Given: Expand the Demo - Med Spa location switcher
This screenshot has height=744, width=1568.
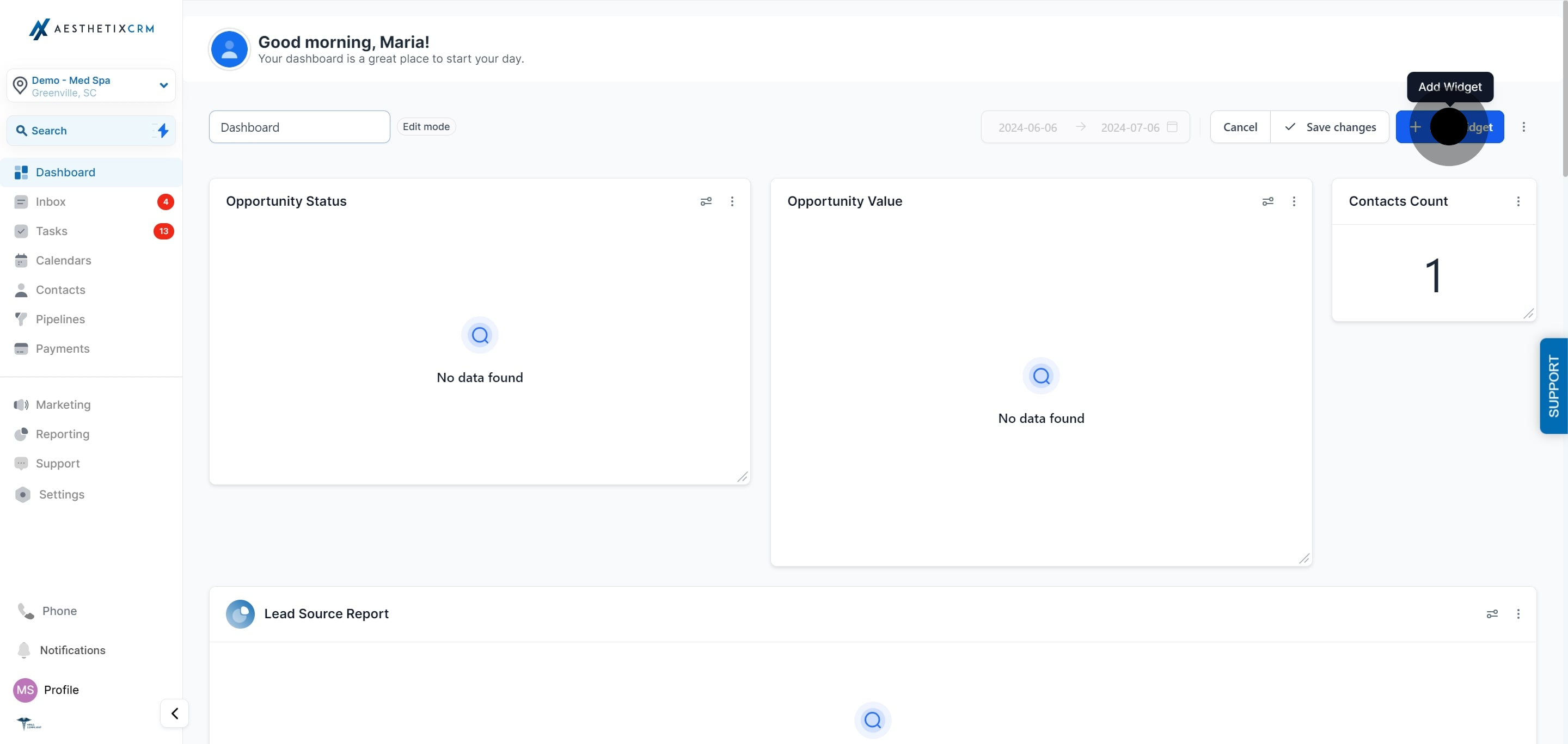Looking at the screenshot, I should pyautogui.click(x=163, y=85).
